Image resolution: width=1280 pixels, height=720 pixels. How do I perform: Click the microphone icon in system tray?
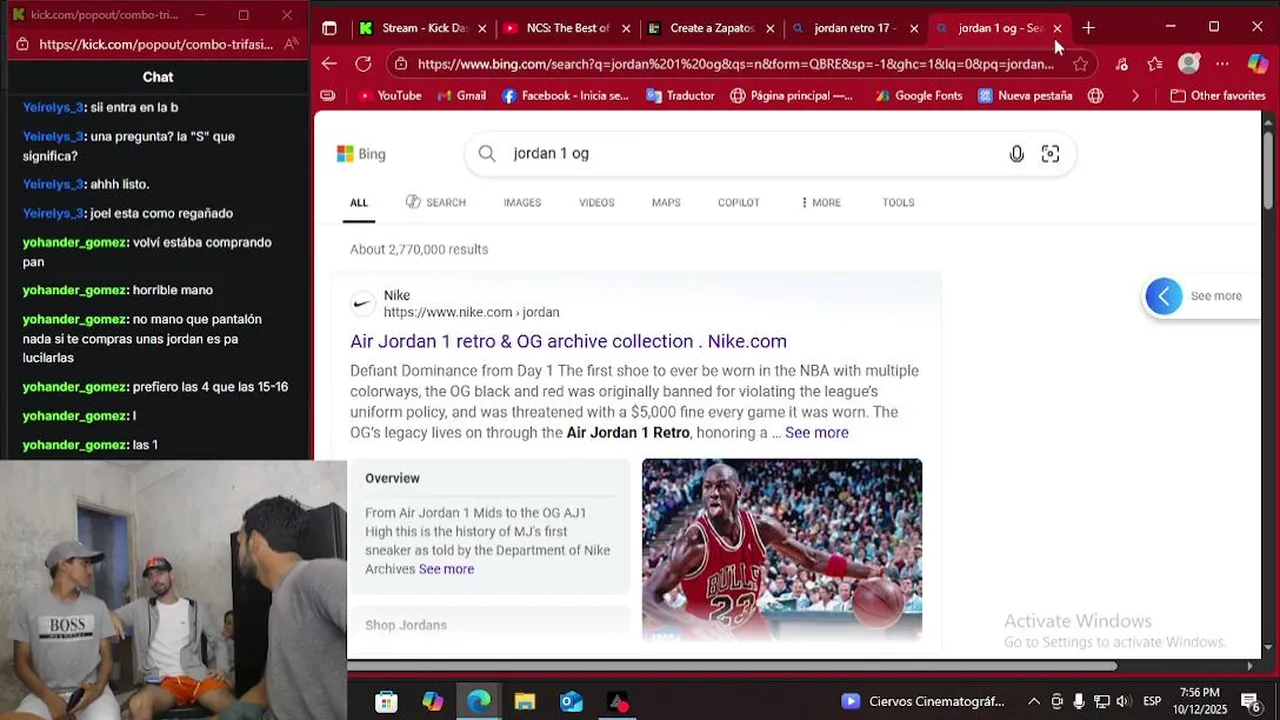tap(1079, 701)
